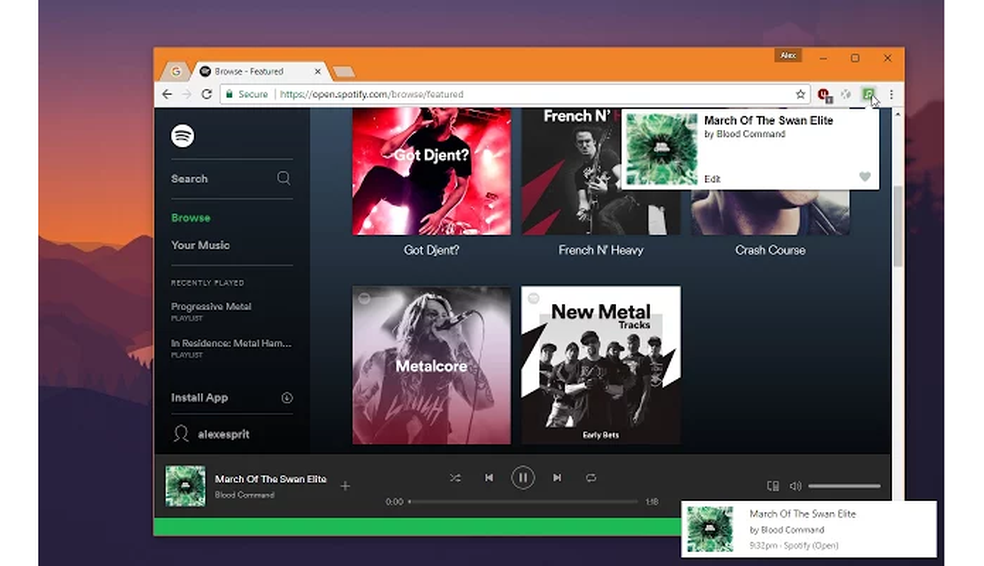Go forward in browser
Viewport: 984px width, 566px height.
[x=186, y=94]
